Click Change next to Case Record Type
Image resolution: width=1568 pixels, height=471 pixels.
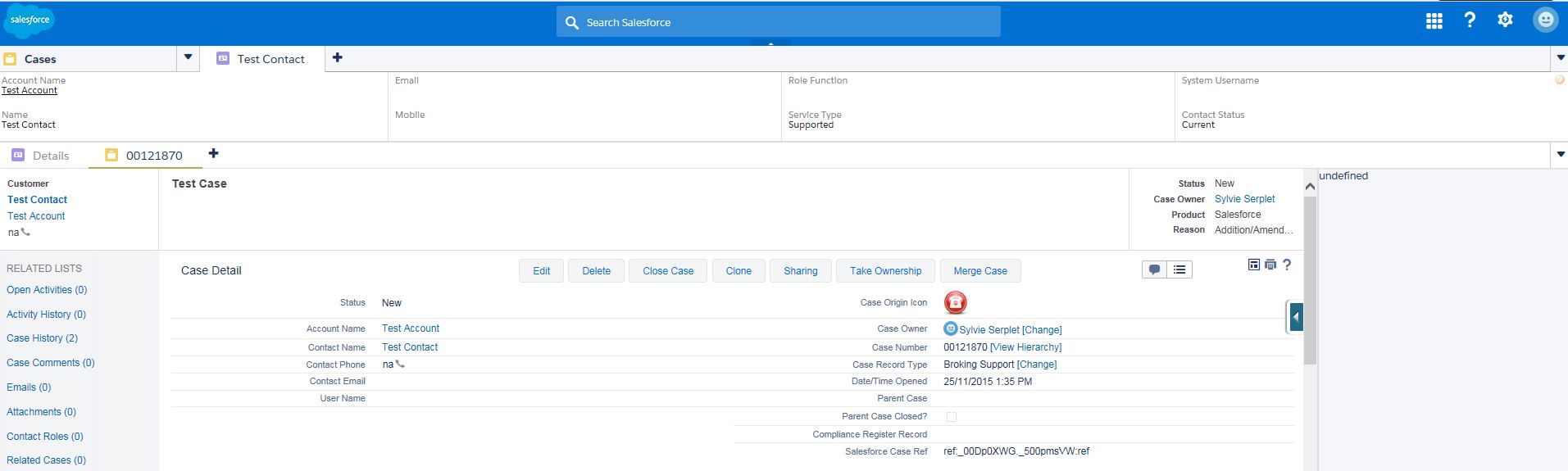(1037, 365)
